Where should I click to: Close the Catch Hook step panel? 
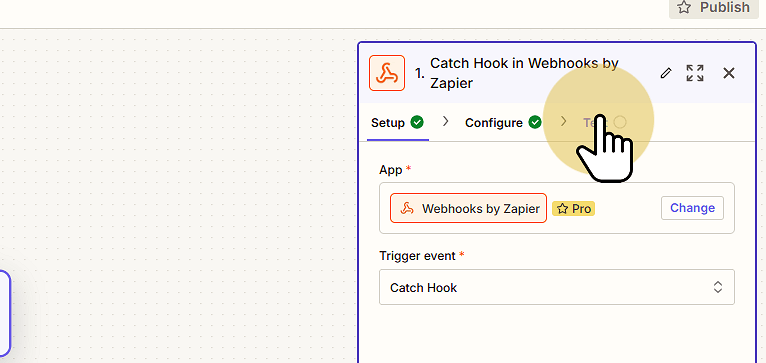(728, 73)
